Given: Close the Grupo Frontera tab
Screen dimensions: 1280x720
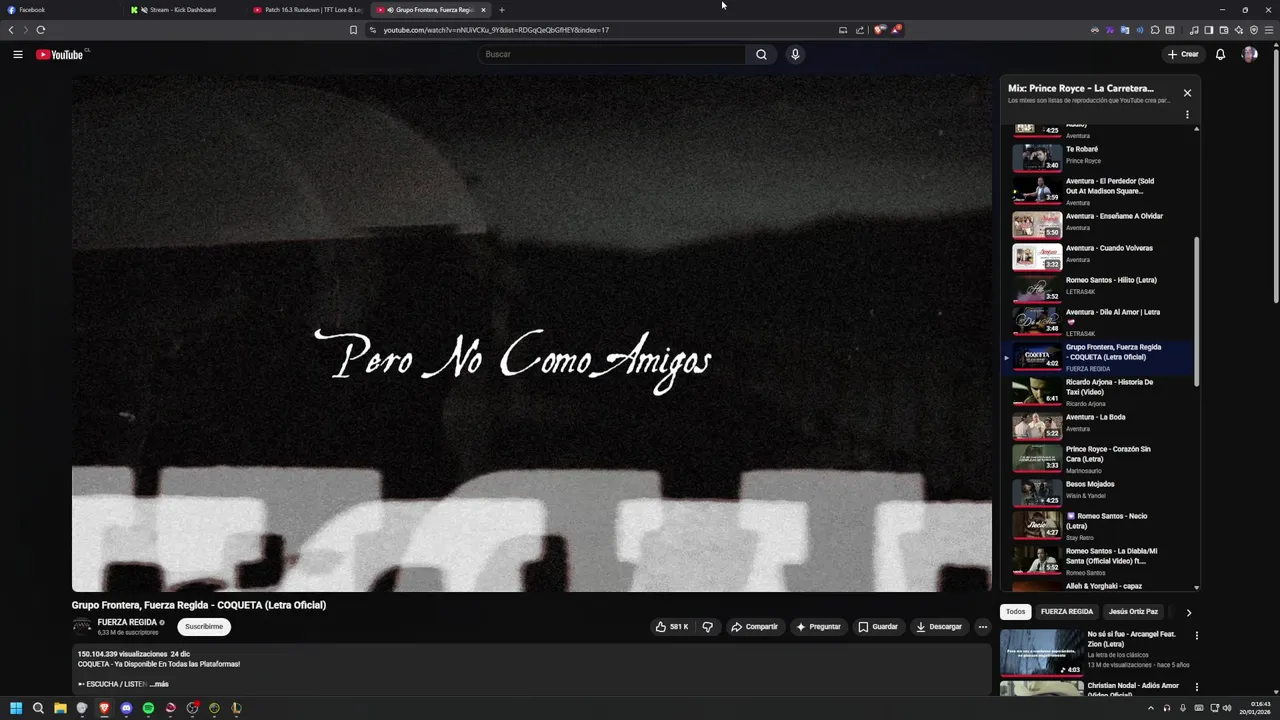Looking at the screenshot, I should pos(483,10).
